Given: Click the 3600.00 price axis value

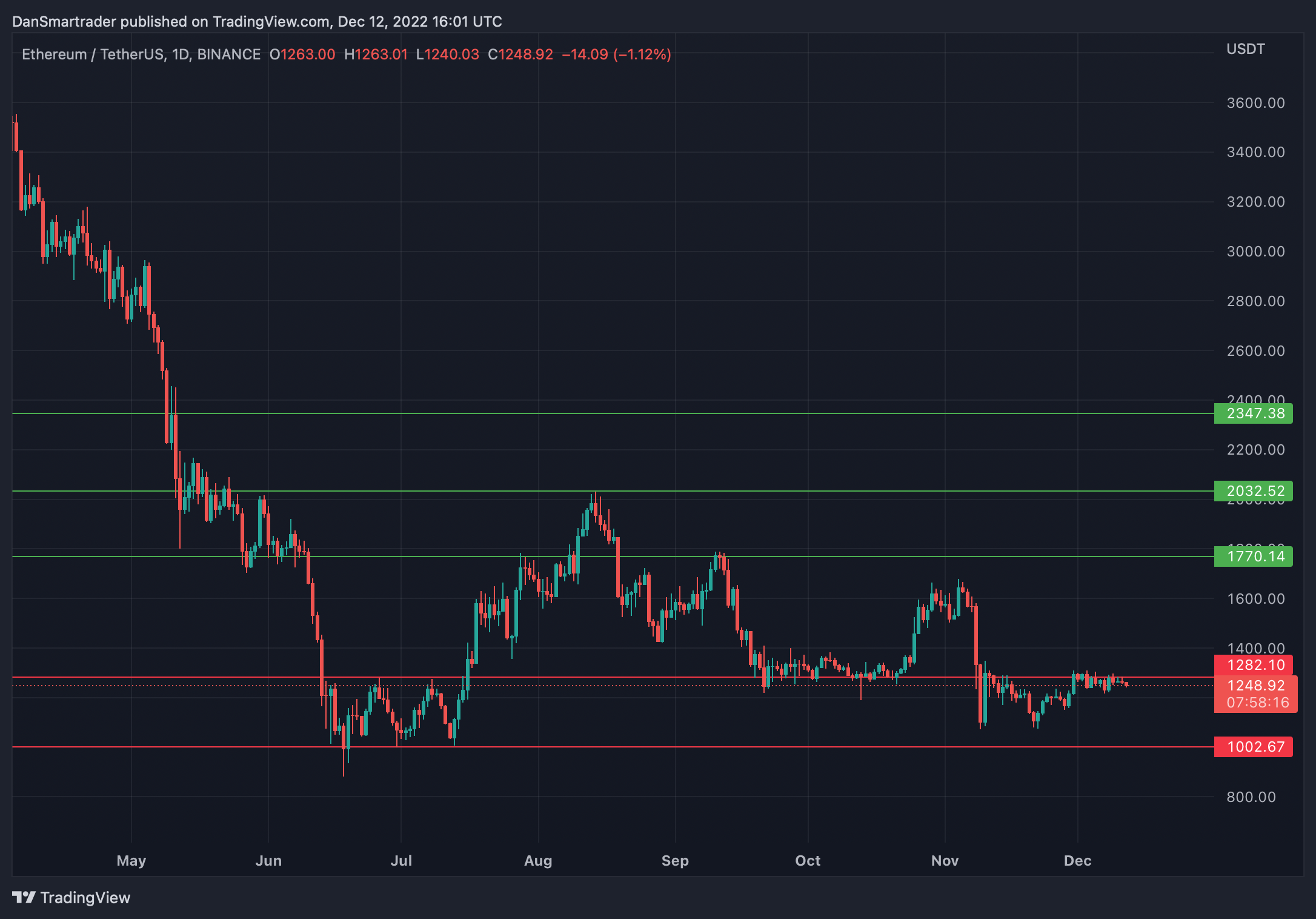Looking at the screenshot, I should (x=1255, y=102).
